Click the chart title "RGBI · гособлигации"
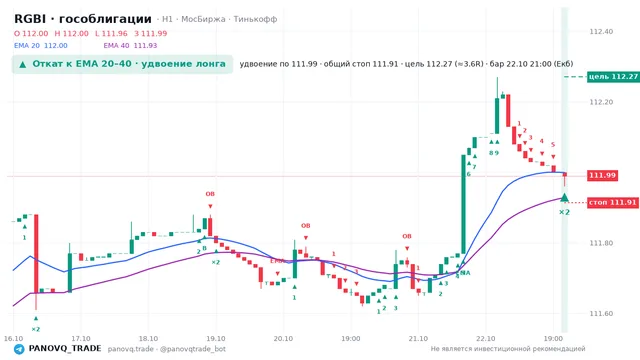 pyautogui.click(x=83, y=19)
